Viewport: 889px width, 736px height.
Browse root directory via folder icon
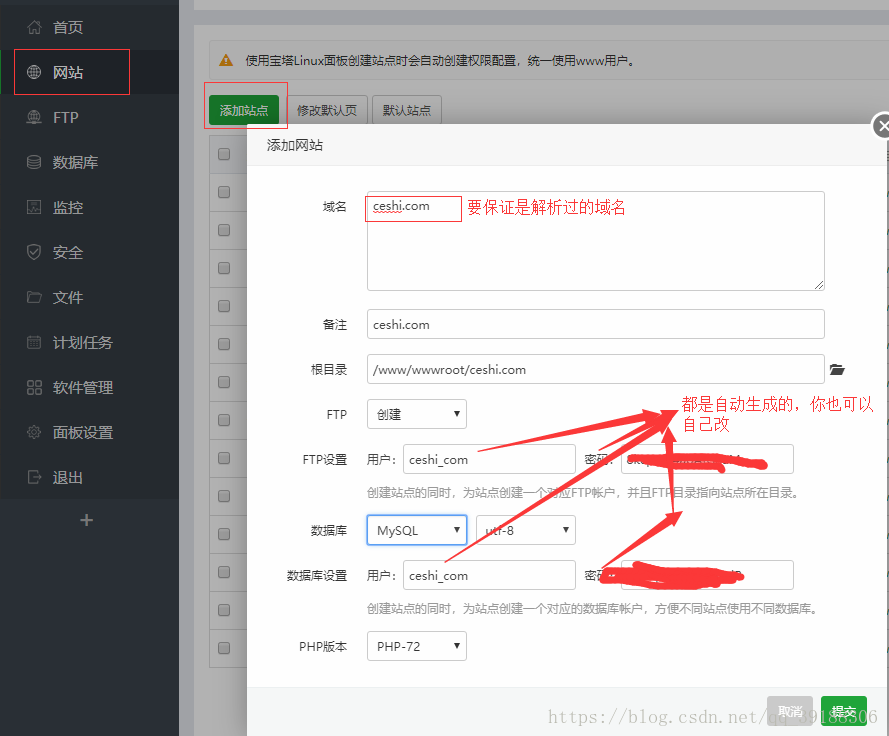pyautogui.click(x=838, y=370)
